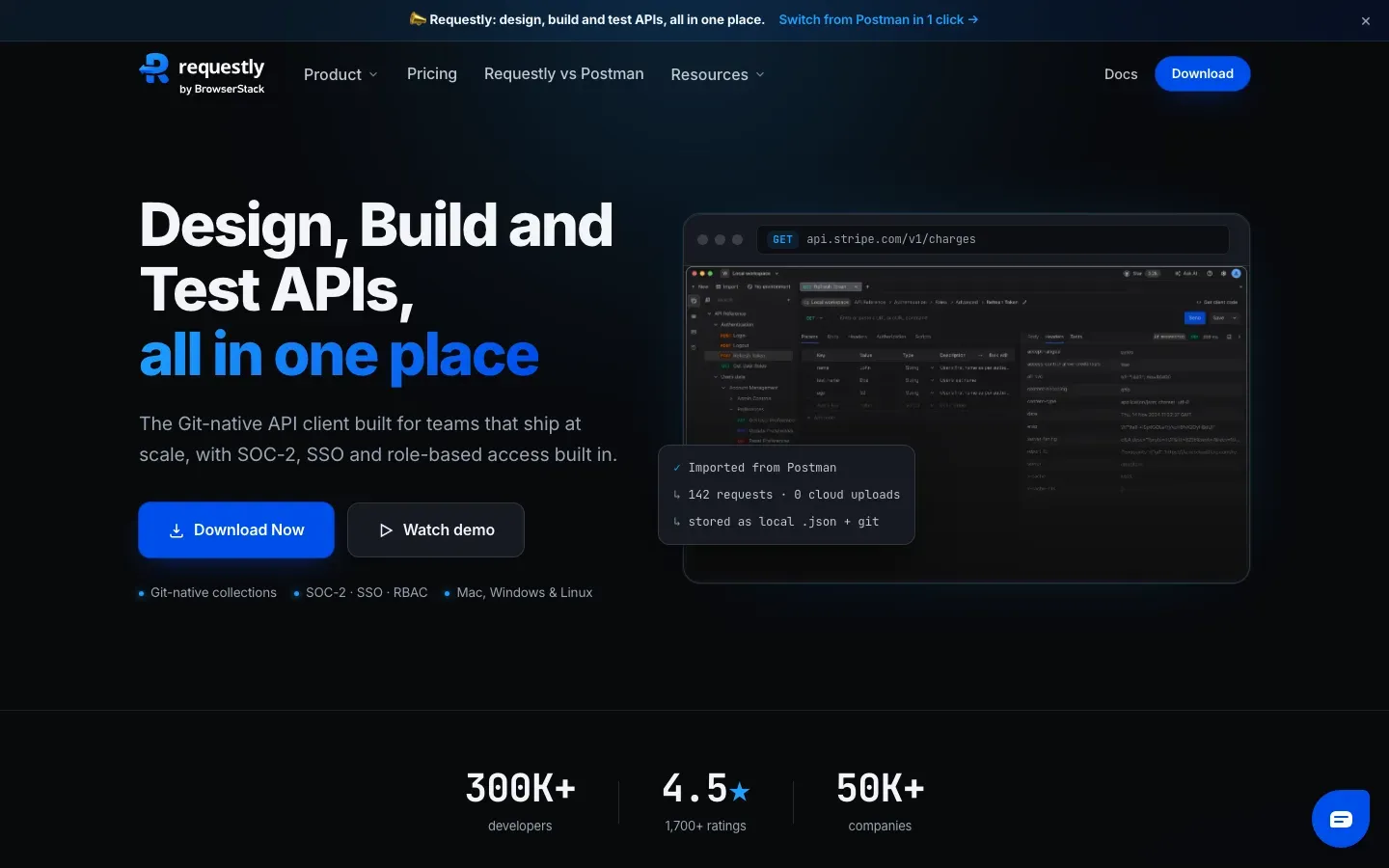Select Params tab in app preview
Screen dimensions: 1389x868
[x=809, y=337]
